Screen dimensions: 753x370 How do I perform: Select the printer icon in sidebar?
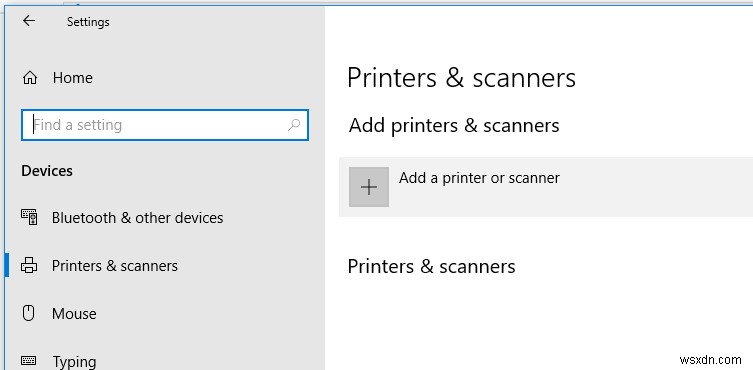click(x=29, y=266)
